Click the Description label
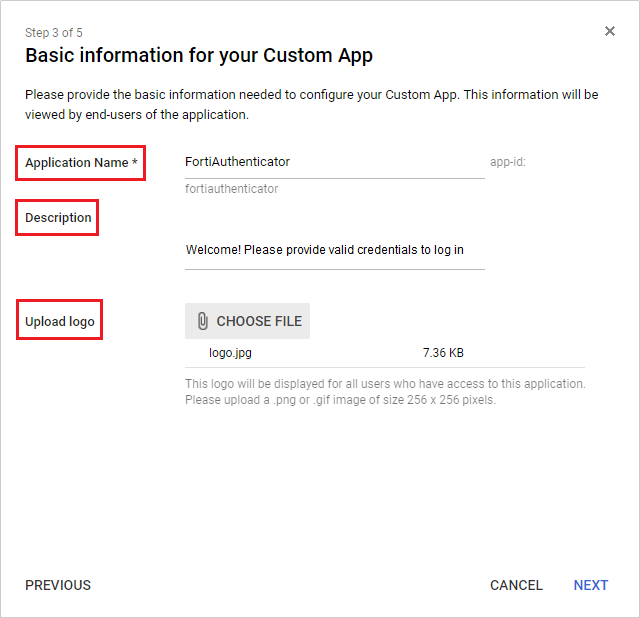 tap(58, 218)
